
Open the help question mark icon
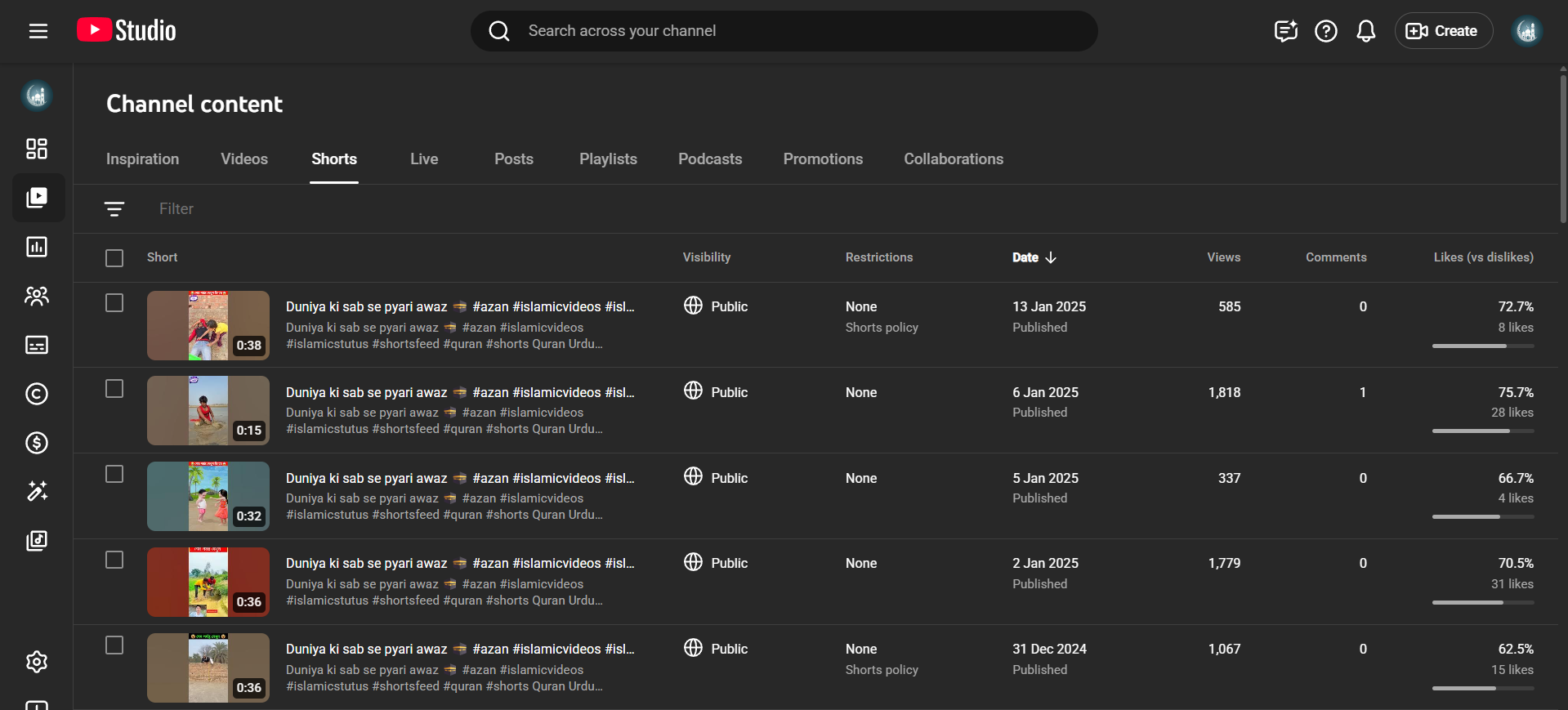click(x=1325, y=31)
